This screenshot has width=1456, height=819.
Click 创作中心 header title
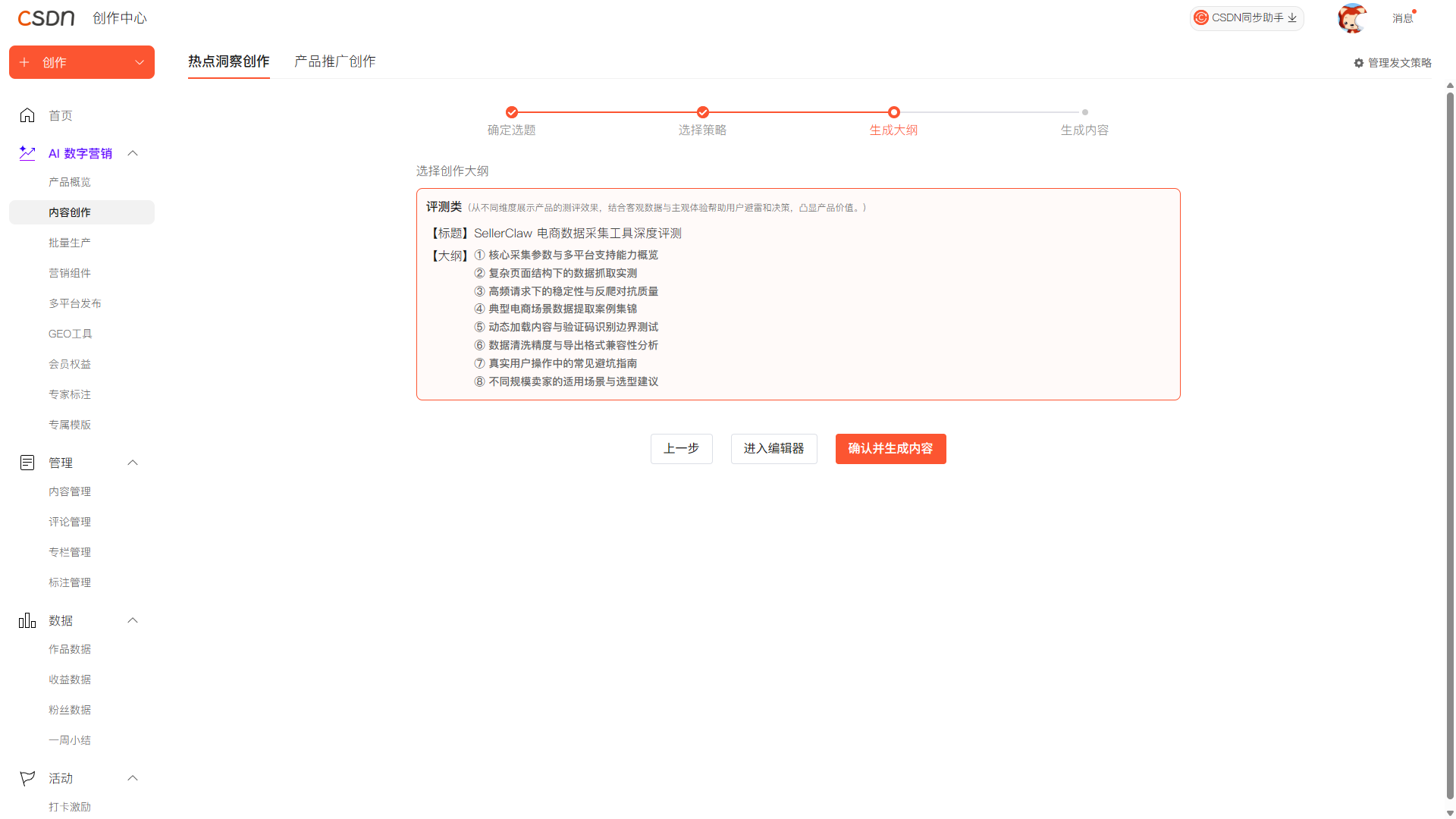pos(120,18)
